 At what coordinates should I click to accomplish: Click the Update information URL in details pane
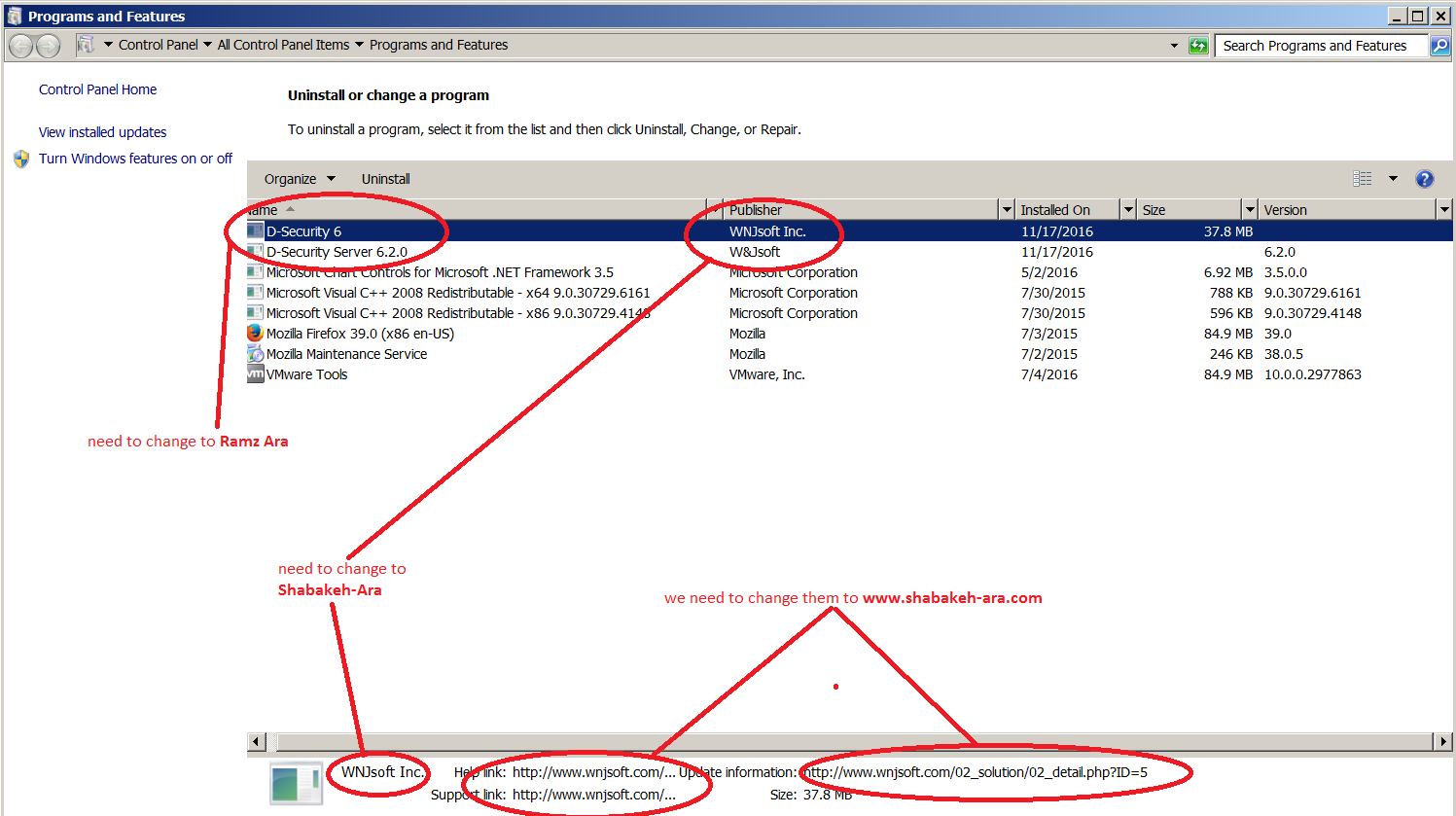coord(975,772)
